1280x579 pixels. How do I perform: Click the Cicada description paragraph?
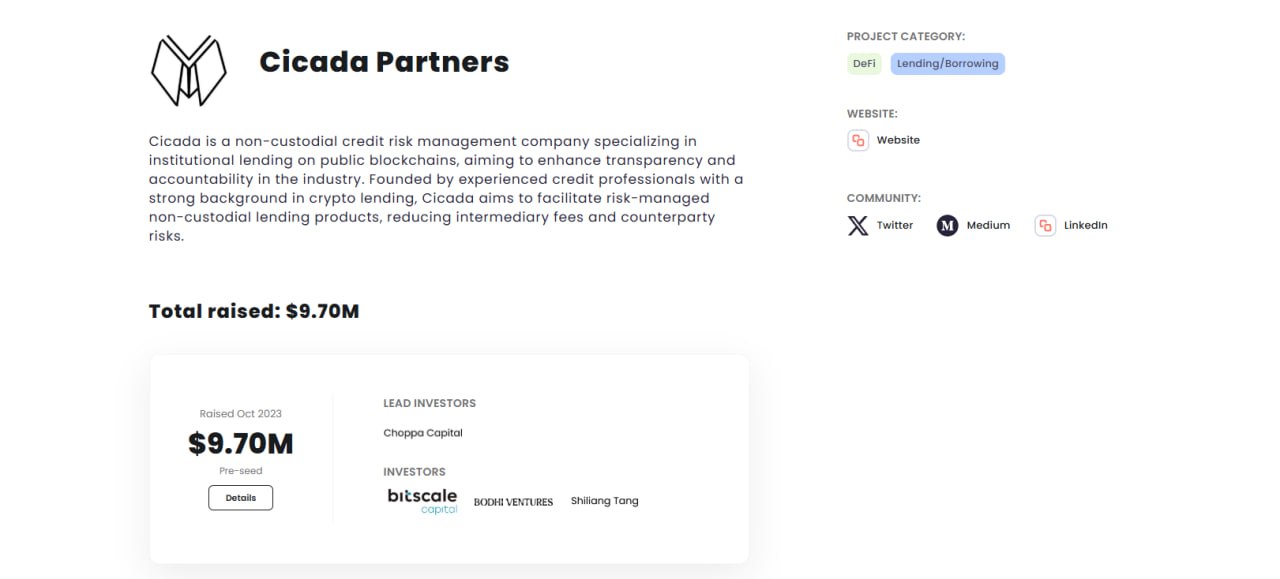[x=446, y=189]
